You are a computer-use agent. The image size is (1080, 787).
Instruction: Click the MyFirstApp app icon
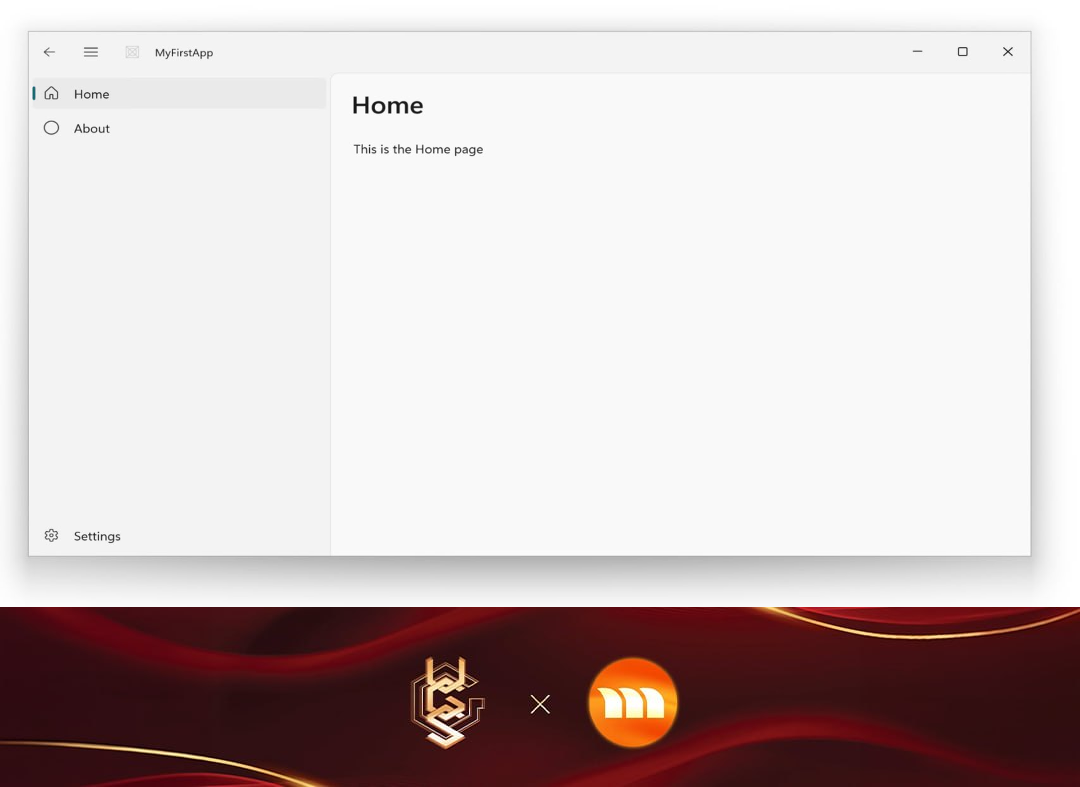pos(132,52)
